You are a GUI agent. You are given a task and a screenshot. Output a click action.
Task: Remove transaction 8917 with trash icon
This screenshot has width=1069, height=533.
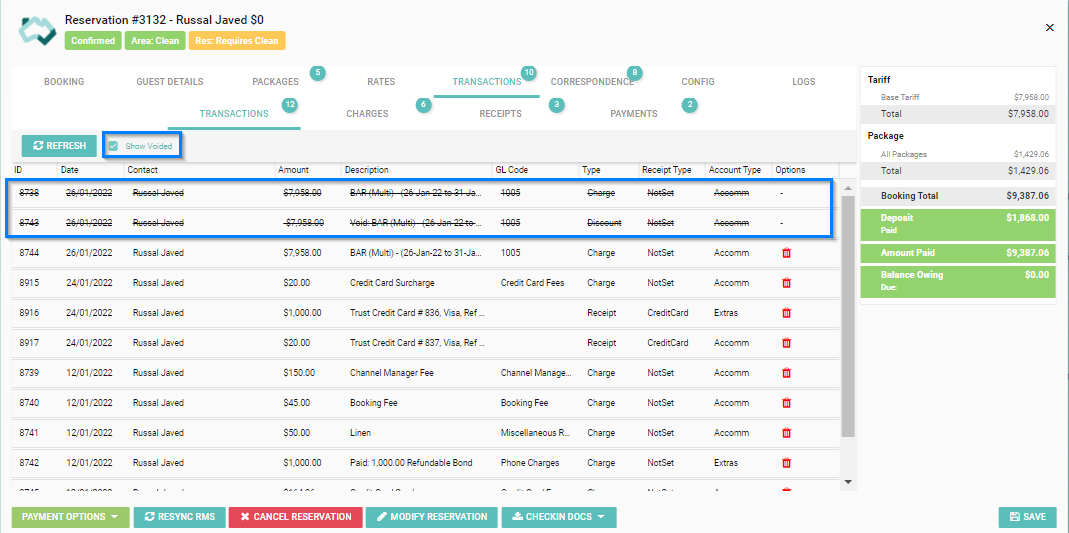tap(786, 343)
